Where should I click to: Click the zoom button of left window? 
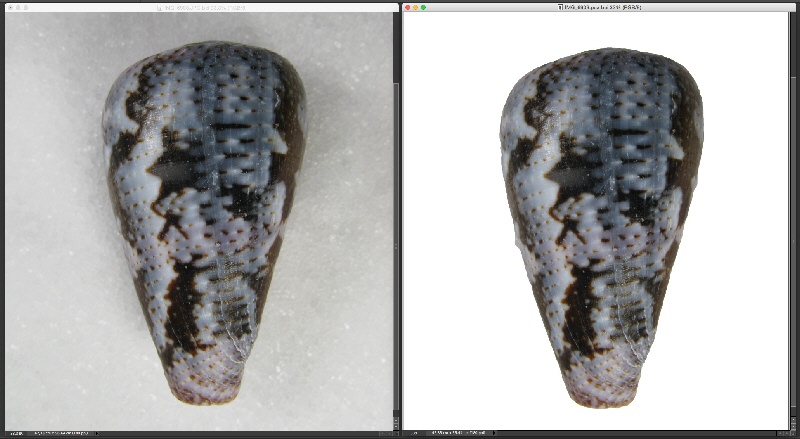(25, 7)
